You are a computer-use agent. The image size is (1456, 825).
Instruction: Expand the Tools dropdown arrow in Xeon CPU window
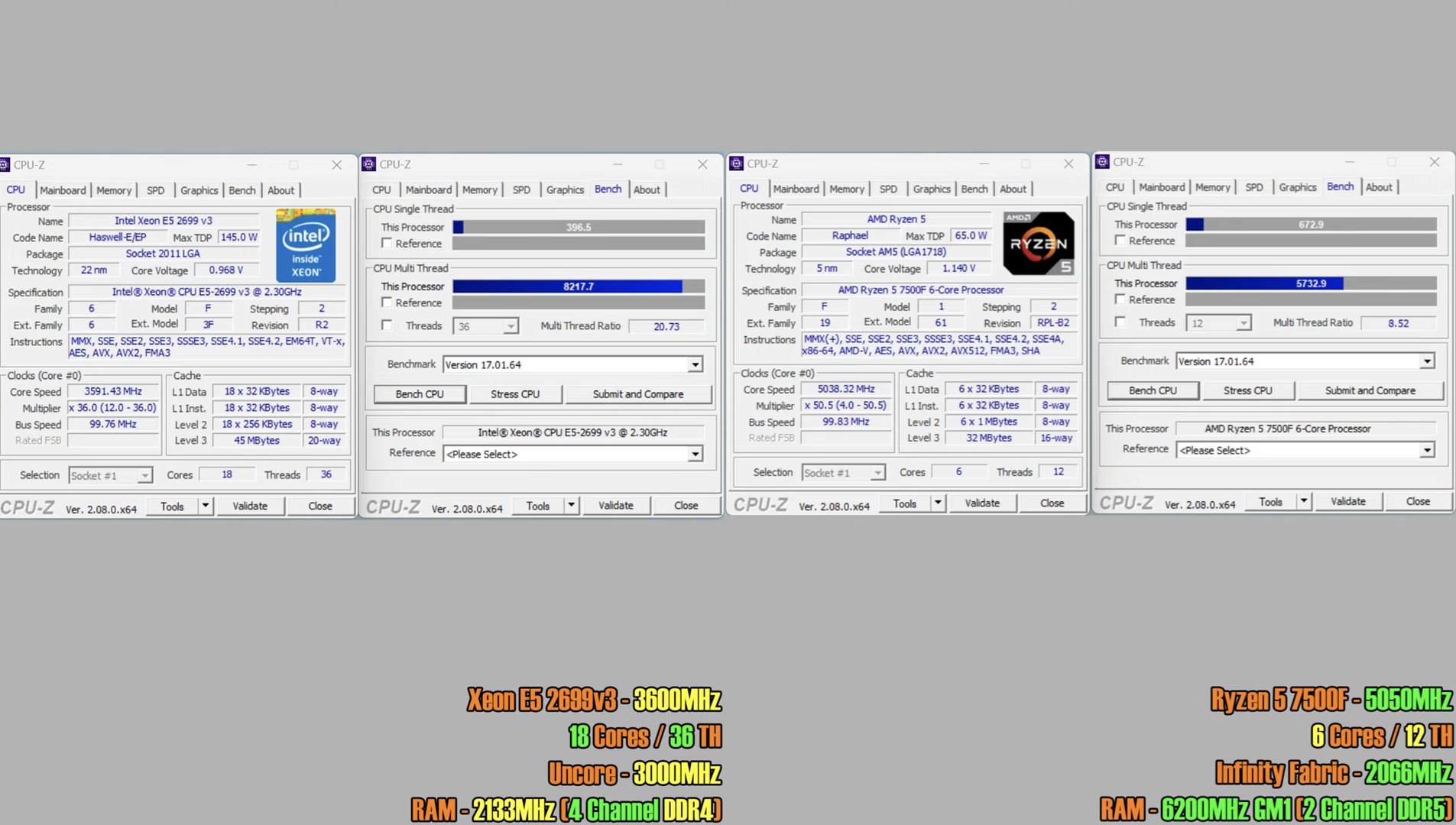[205, 506]
